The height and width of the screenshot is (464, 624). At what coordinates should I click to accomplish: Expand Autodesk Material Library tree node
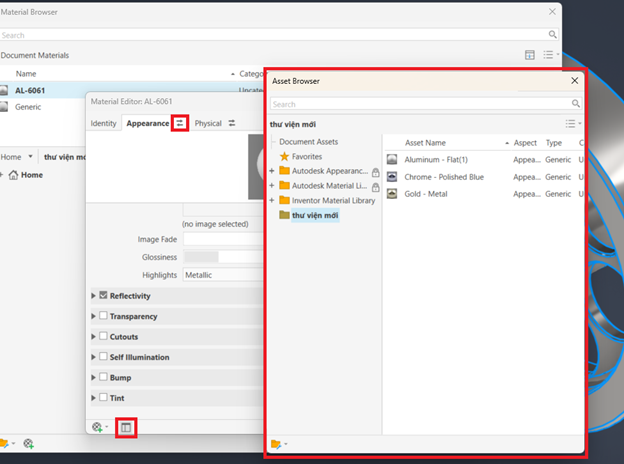point(272,185)
